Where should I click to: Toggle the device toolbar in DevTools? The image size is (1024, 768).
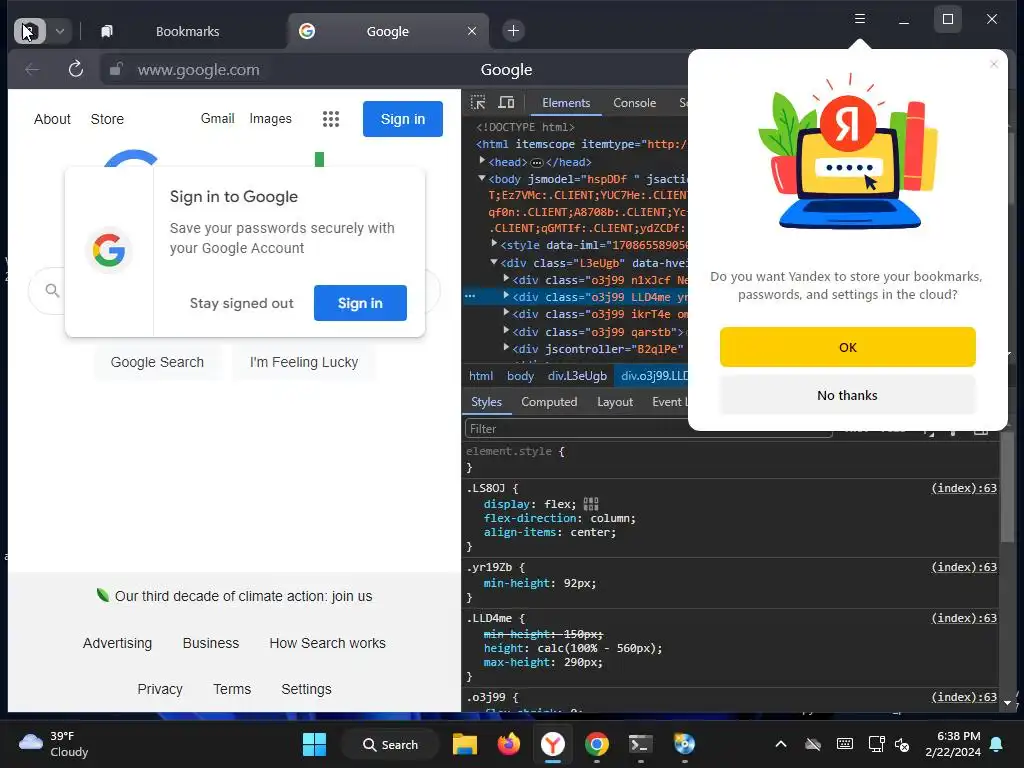506,103
